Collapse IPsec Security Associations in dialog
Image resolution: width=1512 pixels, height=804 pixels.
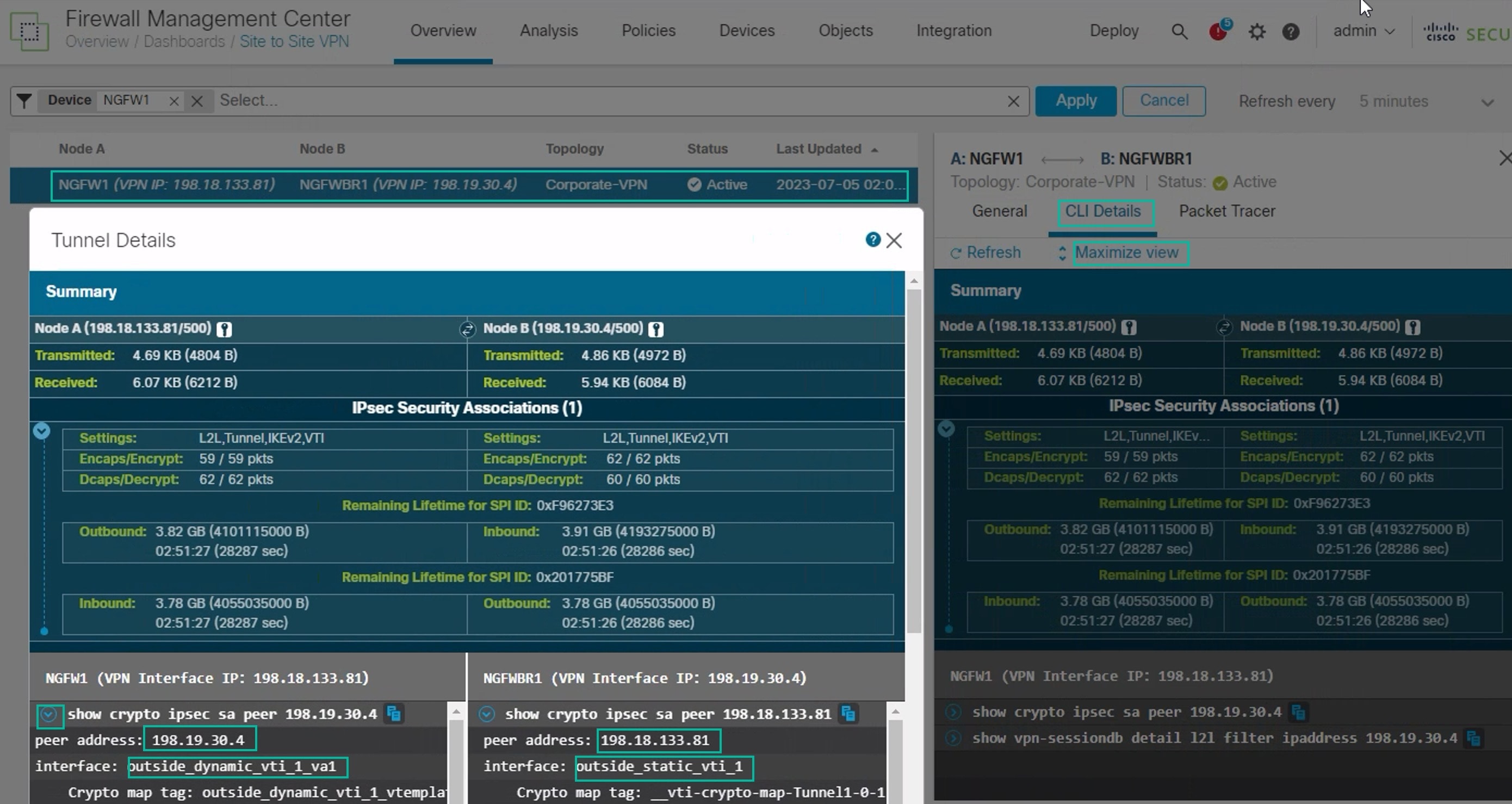[x=42, y=431]
